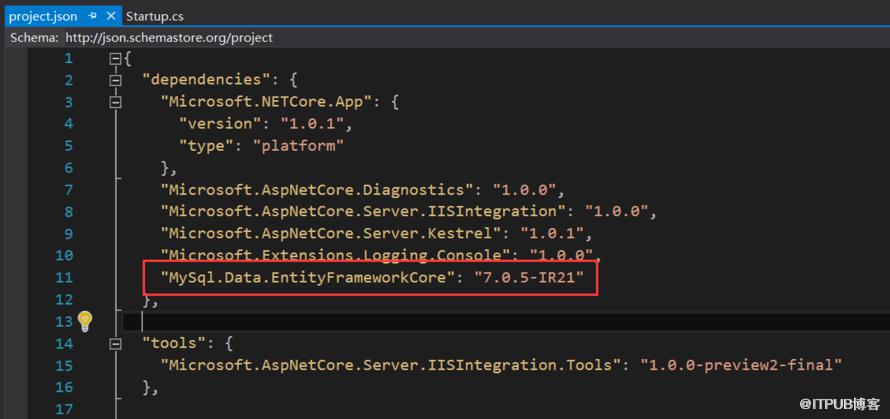Collapse the "dependencies" block
This screenshot has width=890, height=419.
(x=116, y=80)
